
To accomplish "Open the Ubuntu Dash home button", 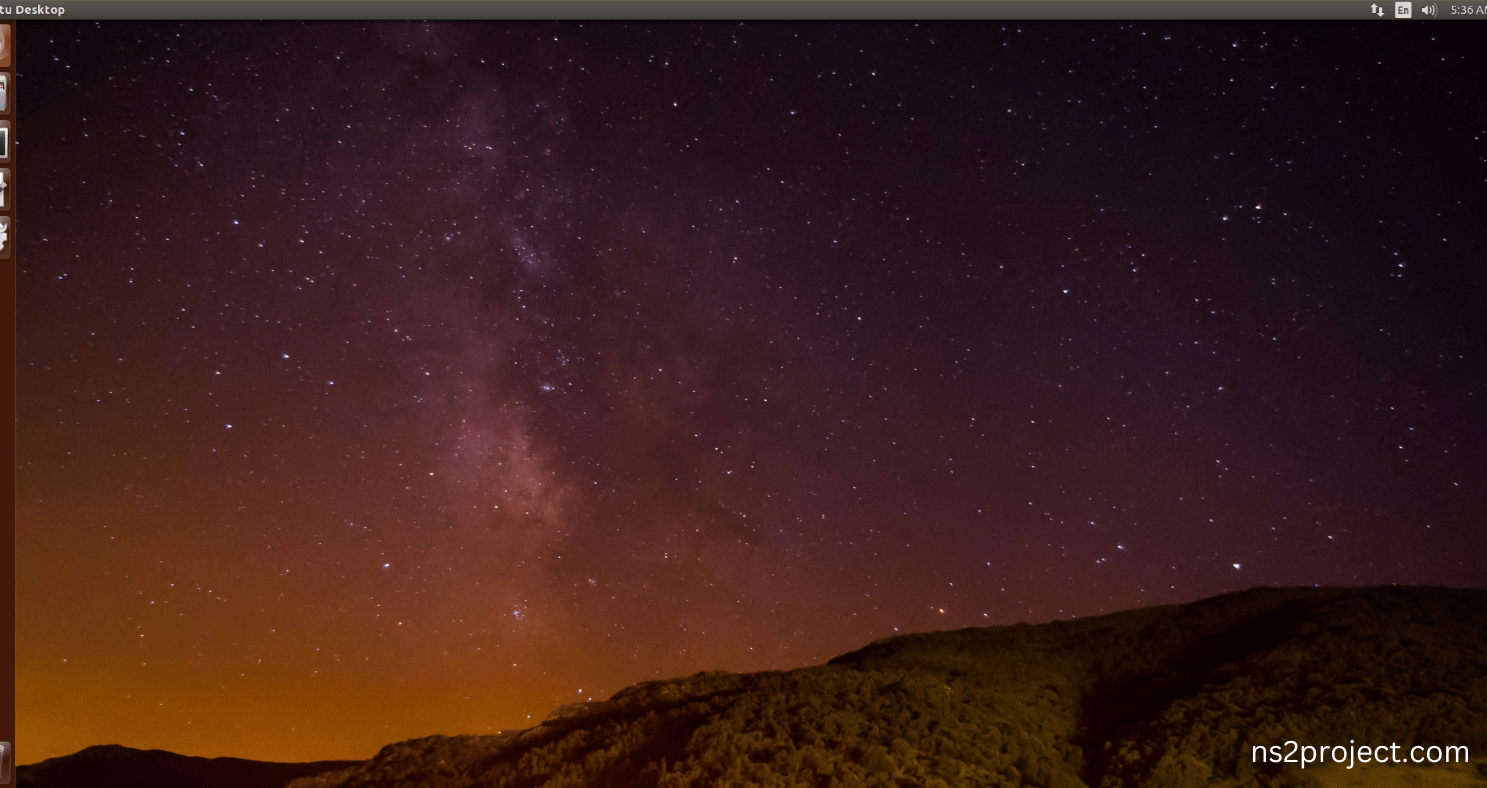I will coord(5,45).
